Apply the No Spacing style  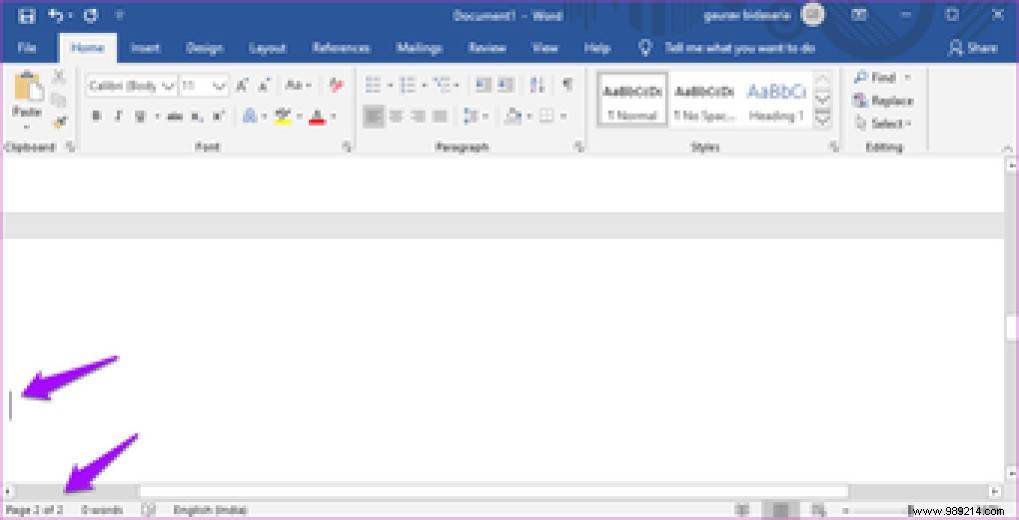[704, 101]
